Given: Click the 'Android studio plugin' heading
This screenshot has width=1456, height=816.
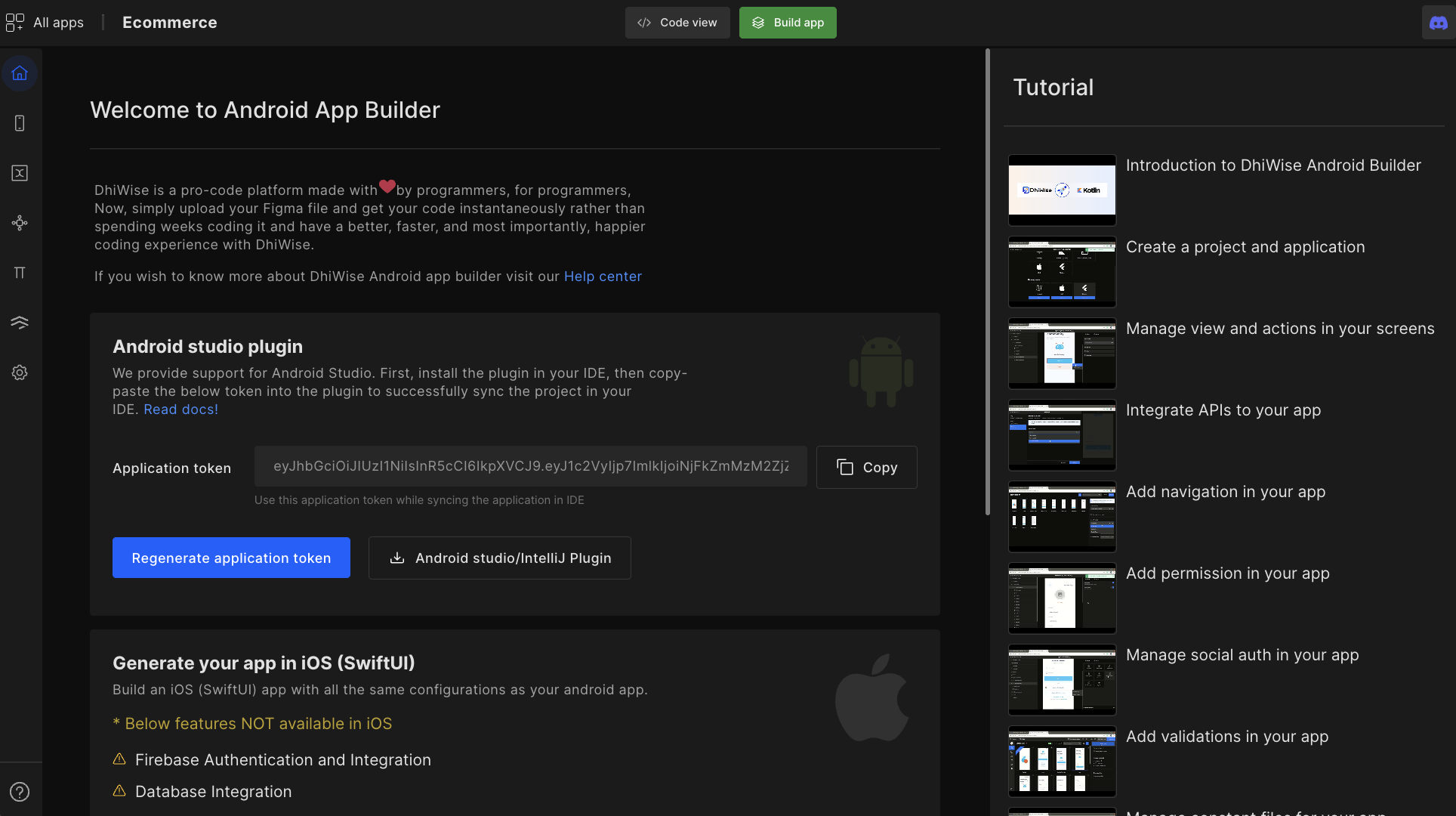Looking at the screenshot, I should (x=208, y=347).
